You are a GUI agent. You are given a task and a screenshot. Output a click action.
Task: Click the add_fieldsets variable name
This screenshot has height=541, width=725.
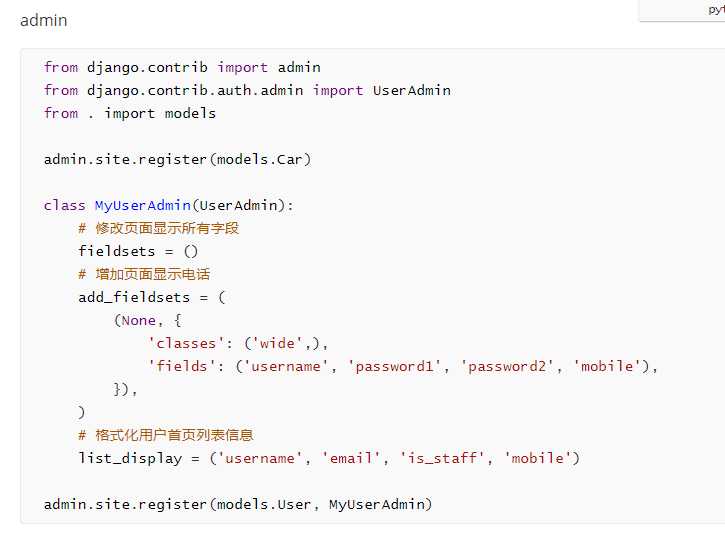(x=134, y=297)
